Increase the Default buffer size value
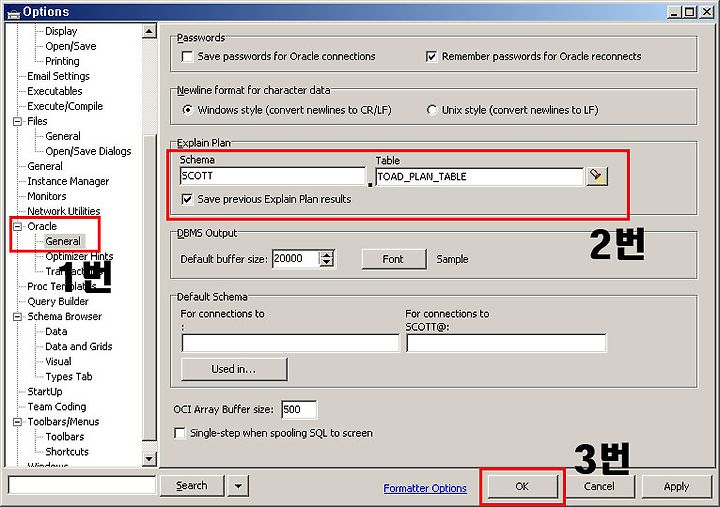 pyautogui.click(x=326, y=254)
